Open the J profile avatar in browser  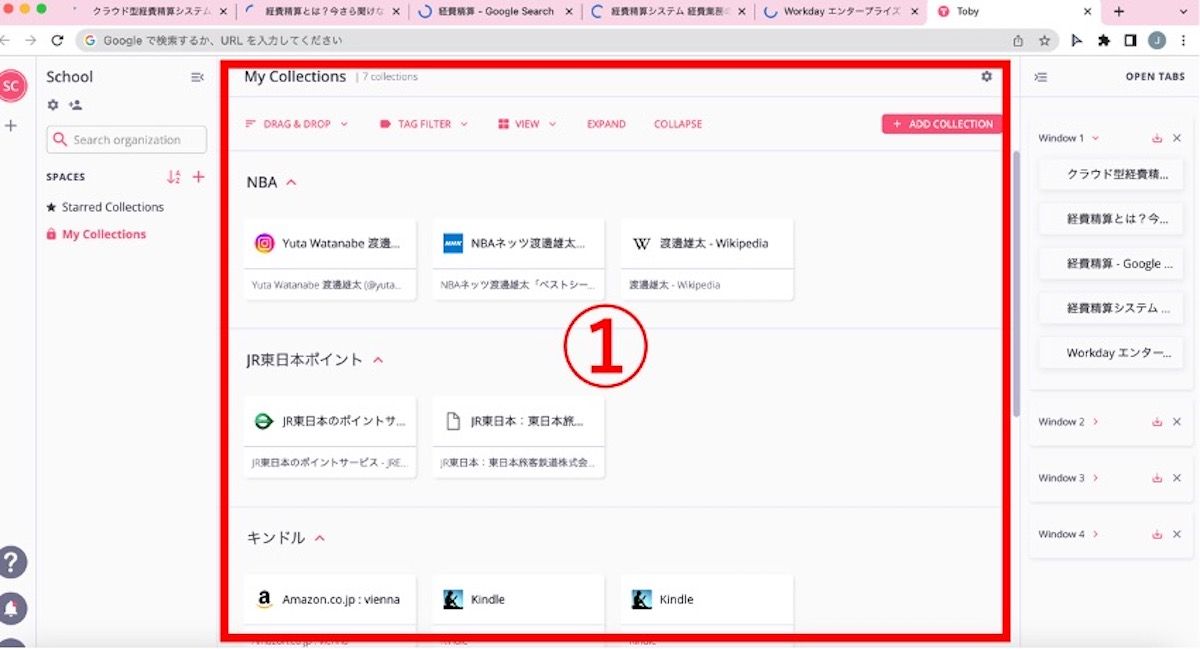[x=1156, y=41]
